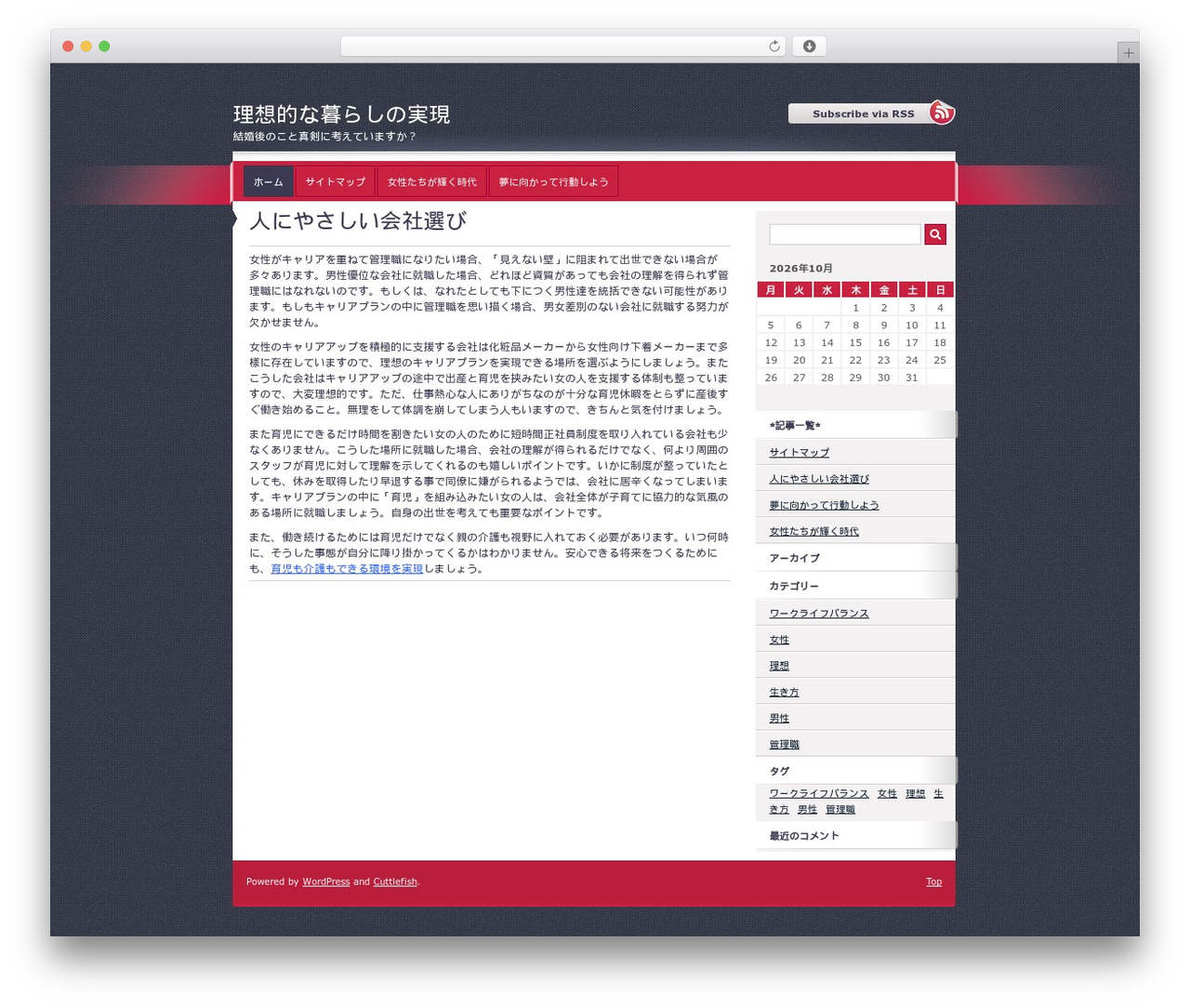This screenshot has width=1190, height=1008.
Task: Click the アーカイブ sidebar heading
Action: (x=795, y=558)
